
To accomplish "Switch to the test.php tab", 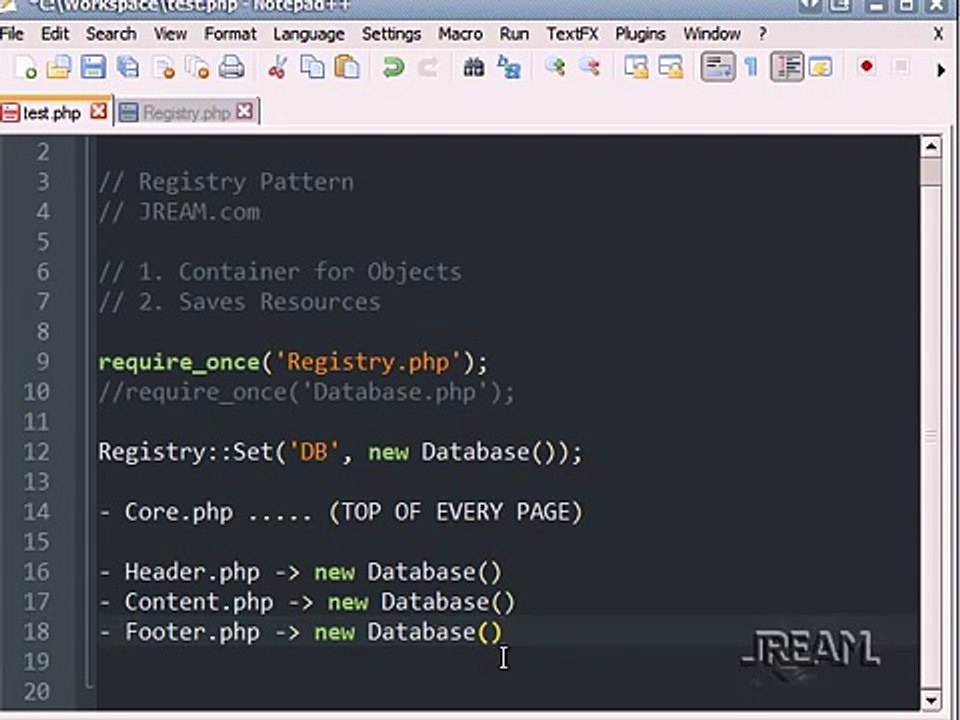I will tap(51, 113).
